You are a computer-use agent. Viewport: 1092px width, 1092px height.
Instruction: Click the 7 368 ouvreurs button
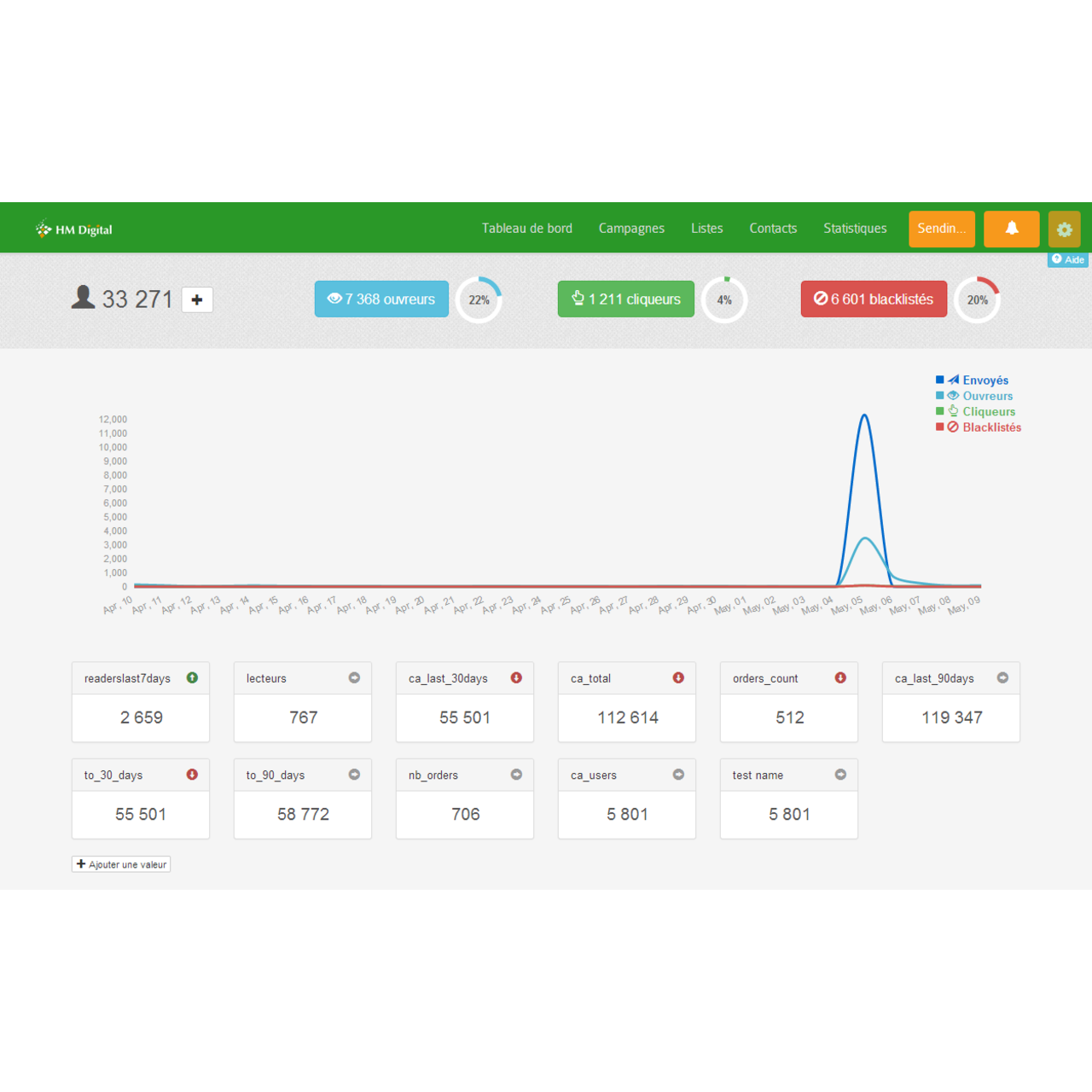pyautogui.click(x=381, y=299)
